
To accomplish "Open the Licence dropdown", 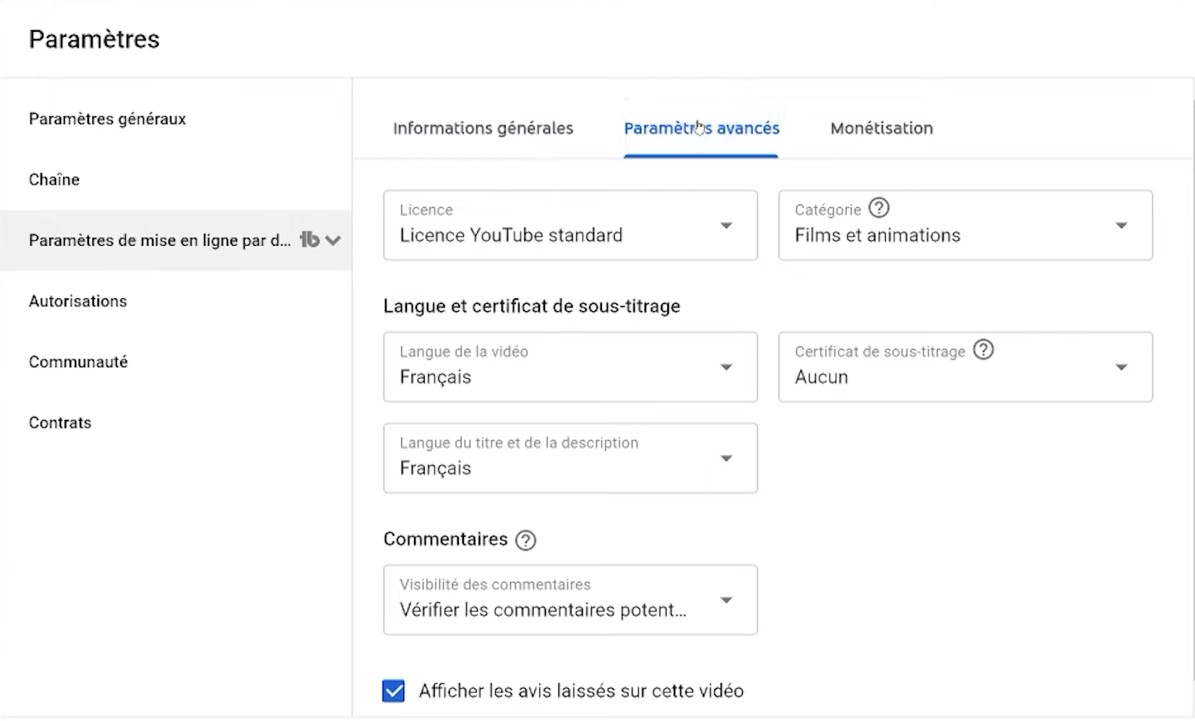I will [570, 225].
